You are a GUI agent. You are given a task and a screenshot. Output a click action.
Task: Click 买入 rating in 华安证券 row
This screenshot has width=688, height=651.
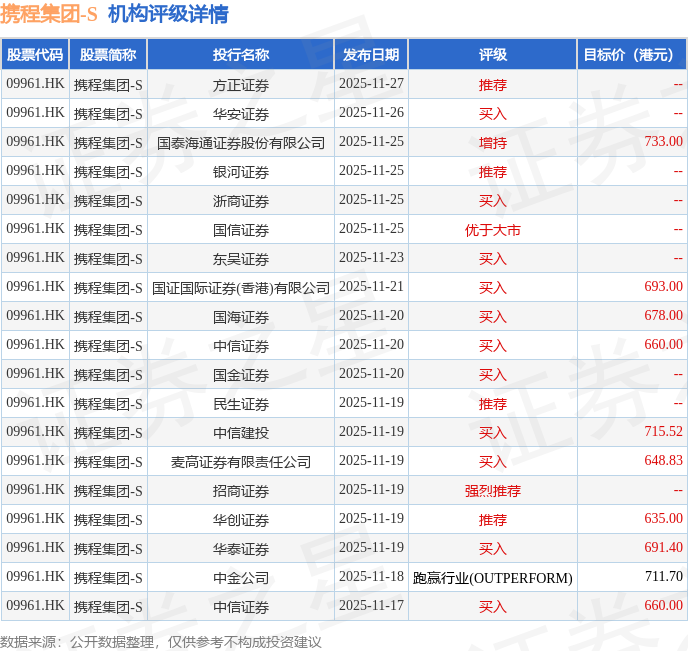[493, 114]
